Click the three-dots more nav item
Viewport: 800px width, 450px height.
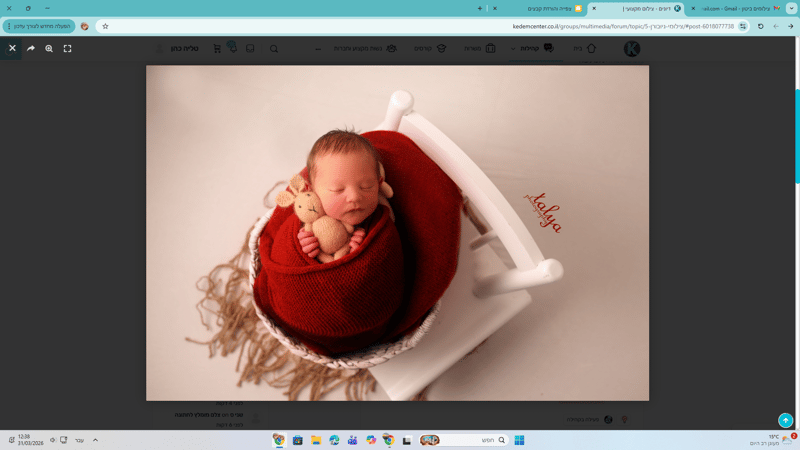pyautogui.click(x=318, y=49)
